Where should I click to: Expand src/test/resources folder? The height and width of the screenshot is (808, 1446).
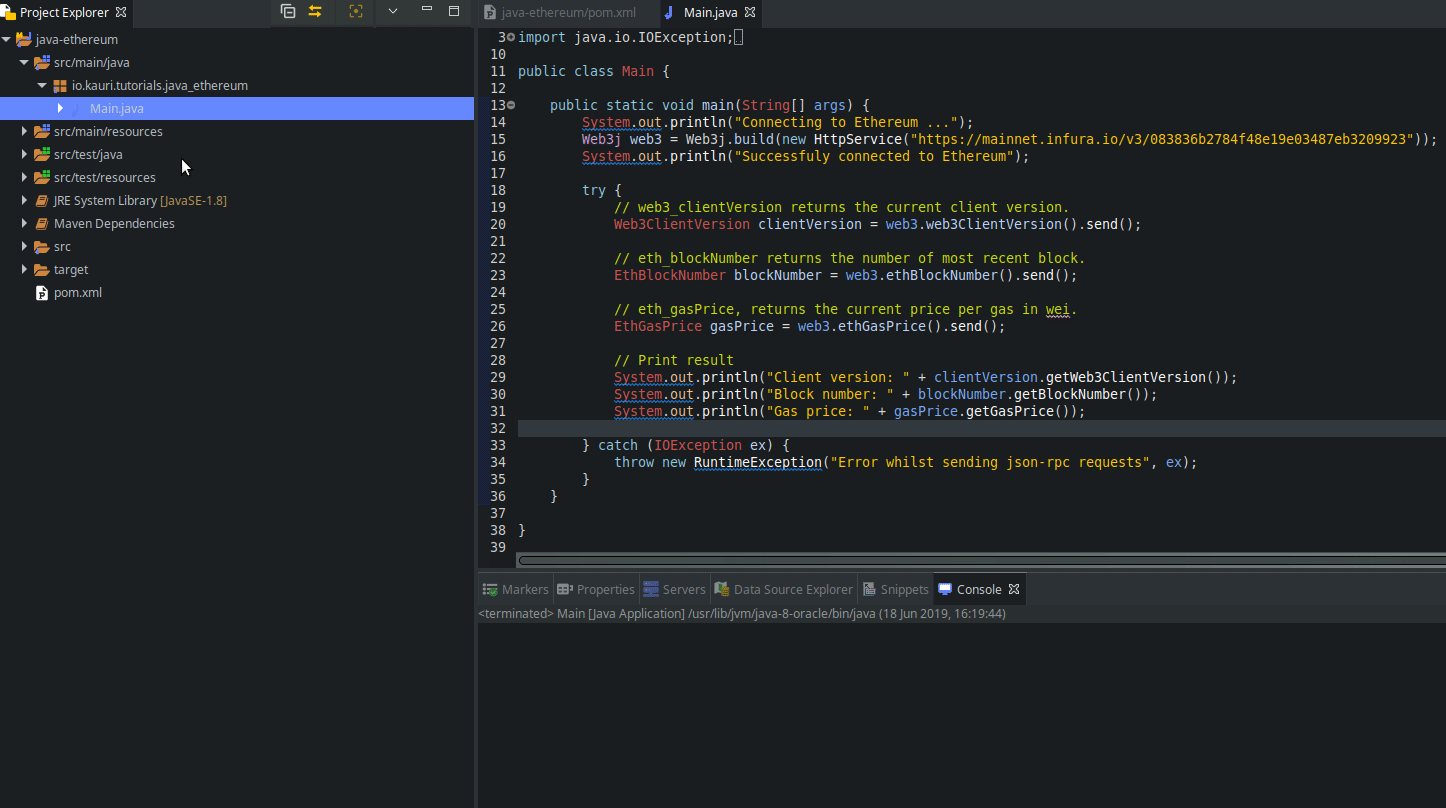[24, 178]
